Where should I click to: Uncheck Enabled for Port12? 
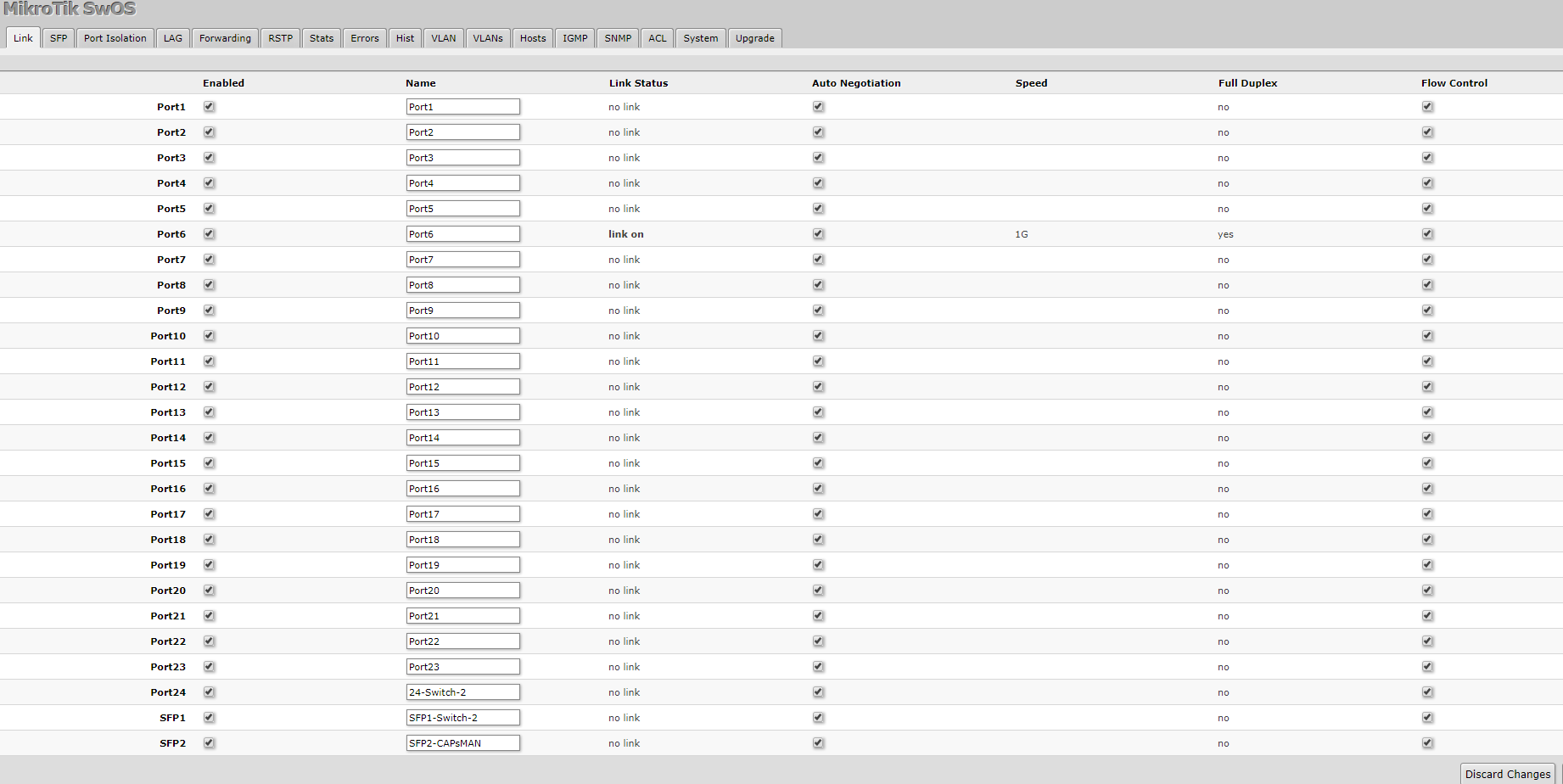click(x=210, y=387)
